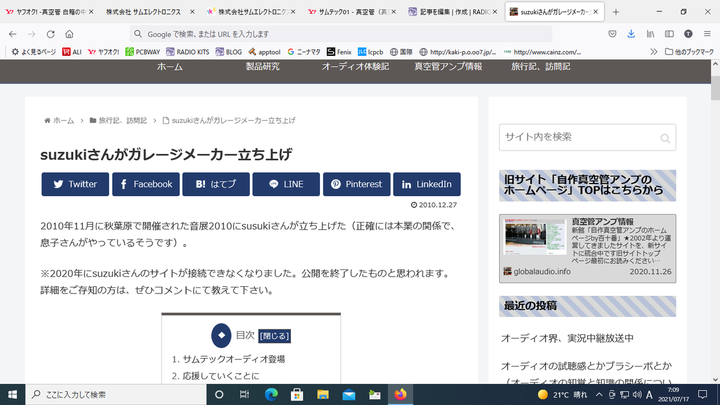Open File Explorer from the taskbar
This screenshot has width=720, height=405.
pyautogui.click(x=323, y=394)
